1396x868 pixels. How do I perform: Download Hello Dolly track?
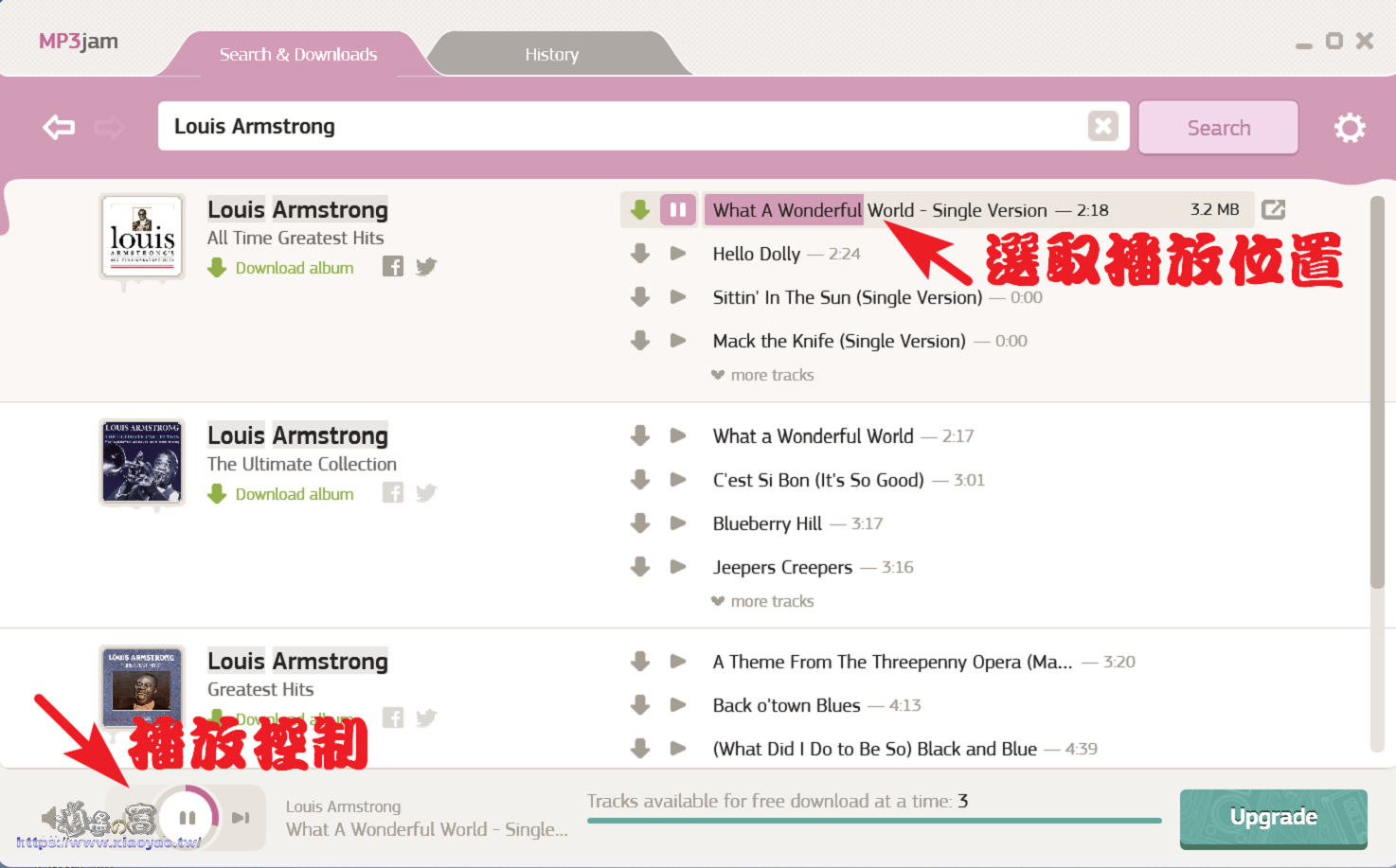640,254
